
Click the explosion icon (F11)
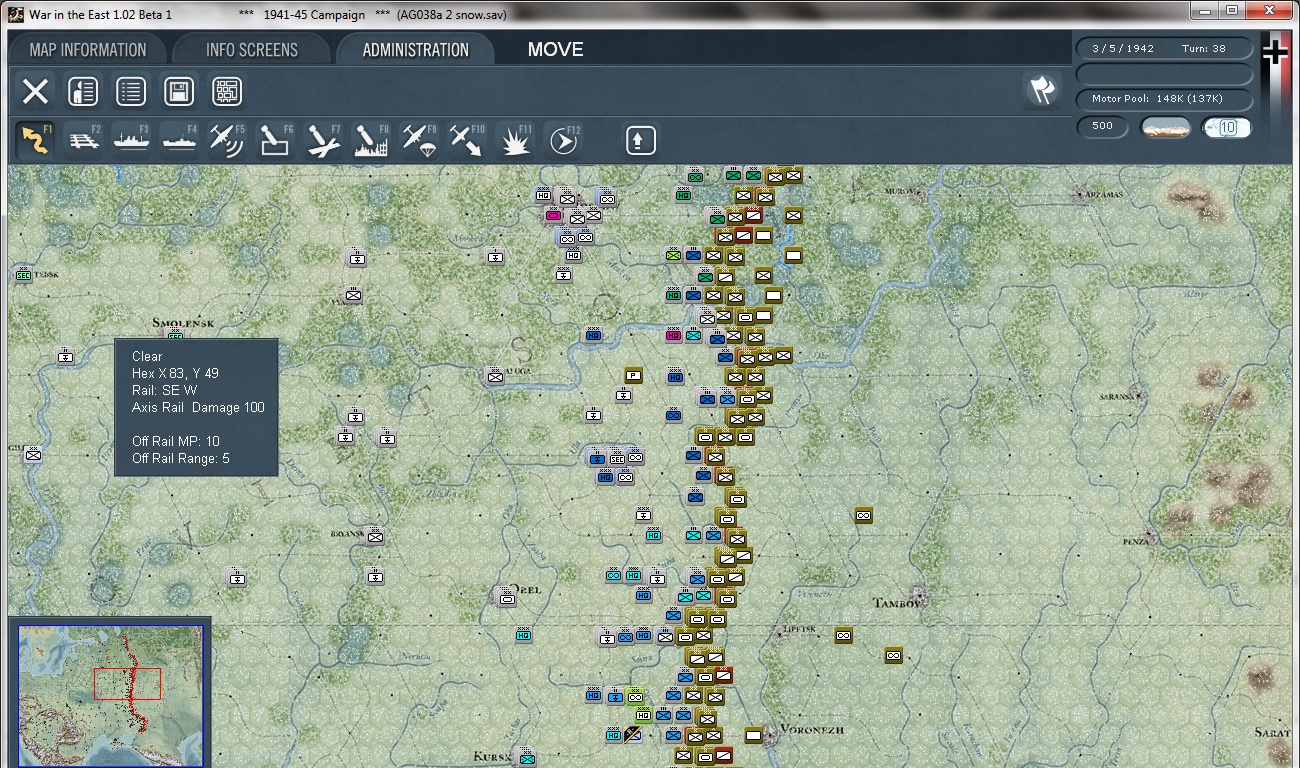tap(516, 140)
